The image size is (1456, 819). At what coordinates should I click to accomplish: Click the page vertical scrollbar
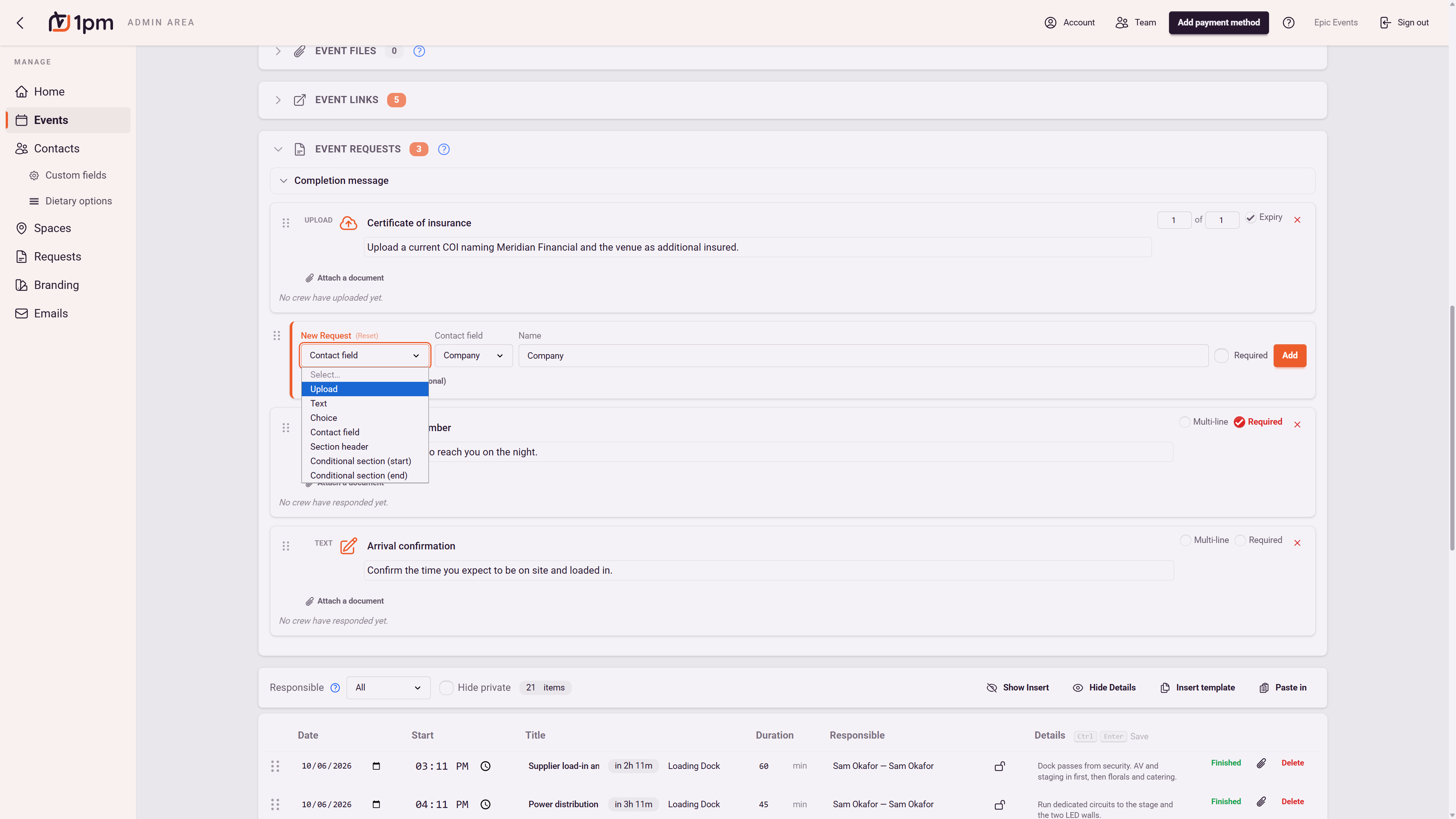click(1451, 427)
